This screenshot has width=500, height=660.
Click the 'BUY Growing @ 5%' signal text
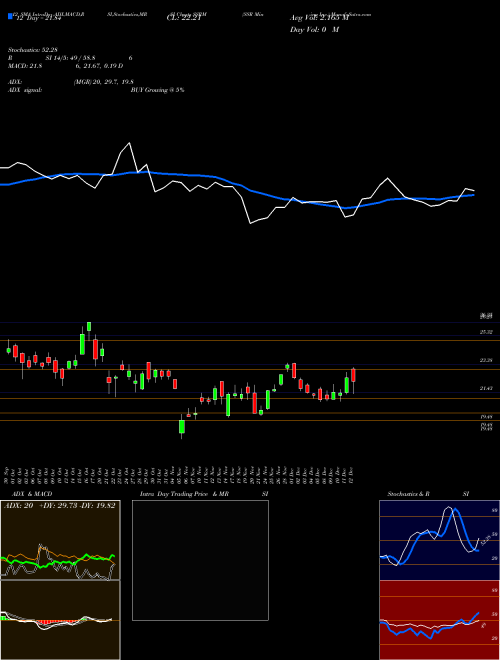(157, 90)
